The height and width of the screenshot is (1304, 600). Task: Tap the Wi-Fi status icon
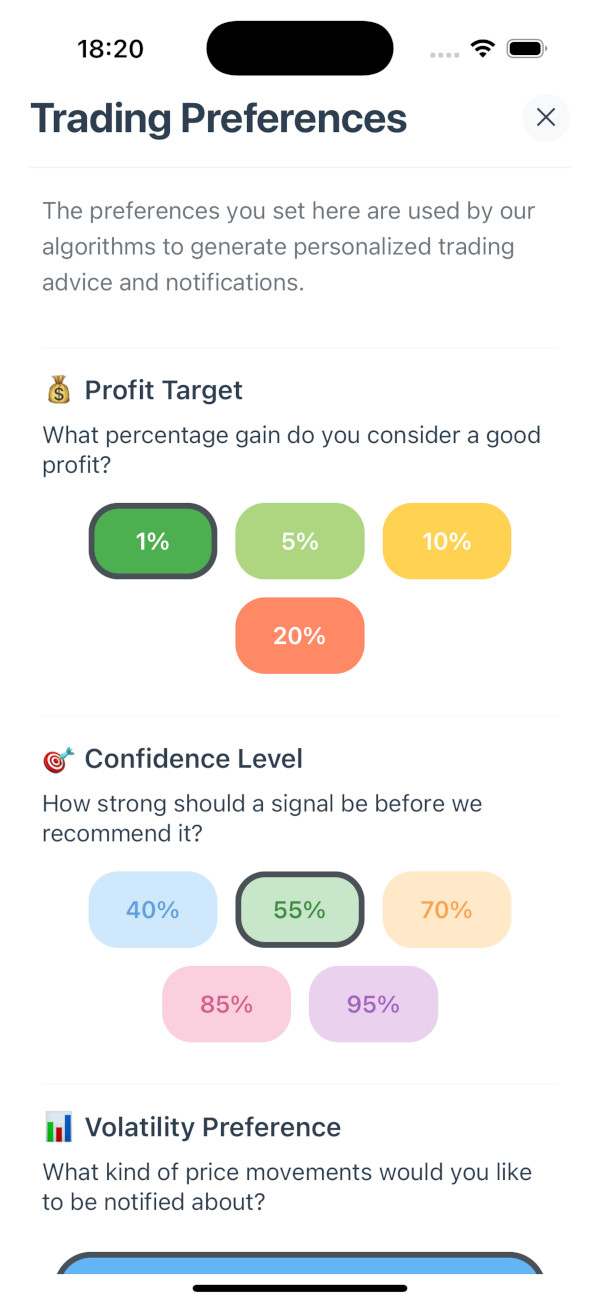pyautogui.click(x=484, y=49)
